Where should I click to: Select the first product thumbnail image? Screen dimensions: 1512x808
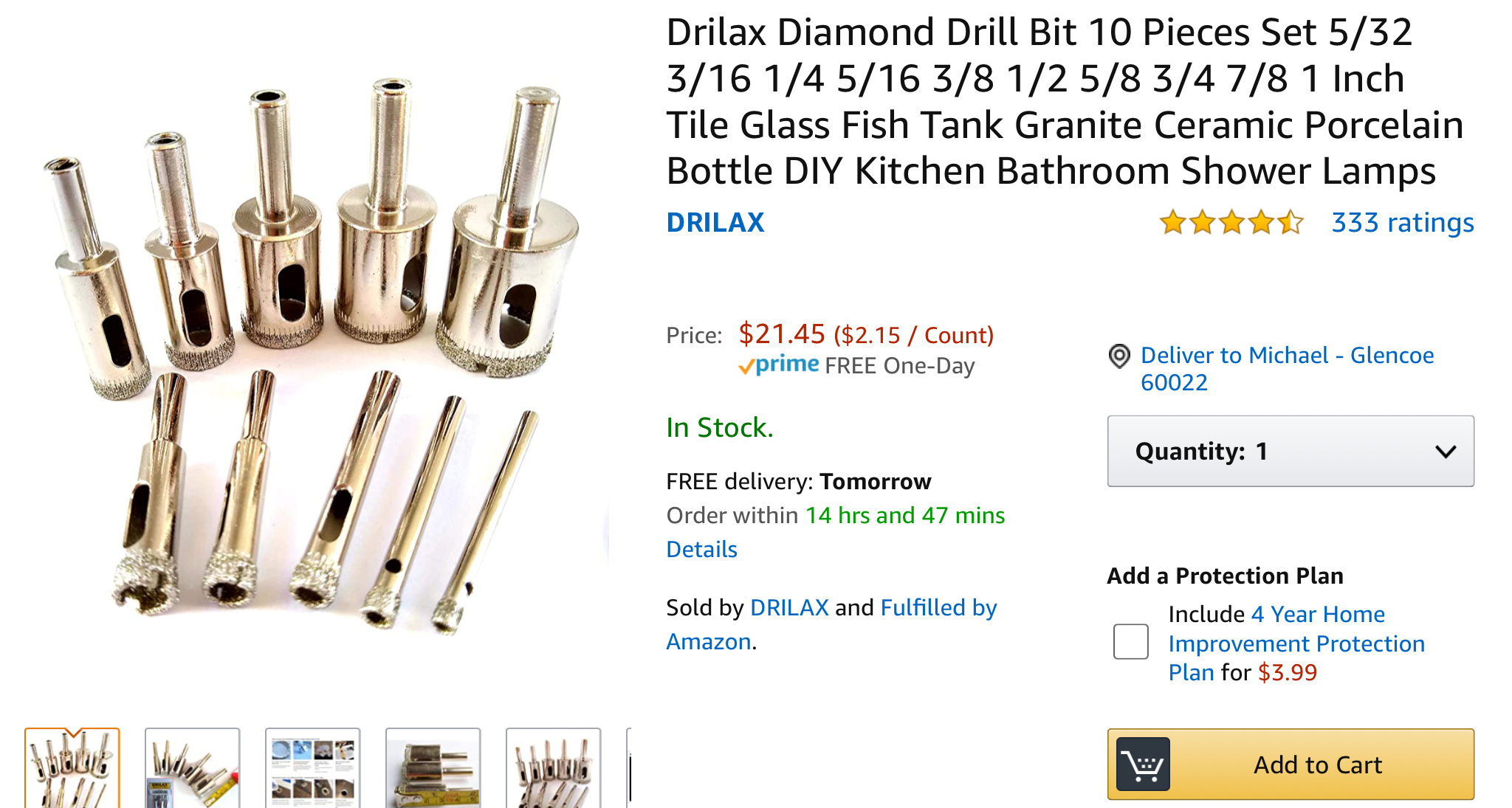(x=72, y=768)
